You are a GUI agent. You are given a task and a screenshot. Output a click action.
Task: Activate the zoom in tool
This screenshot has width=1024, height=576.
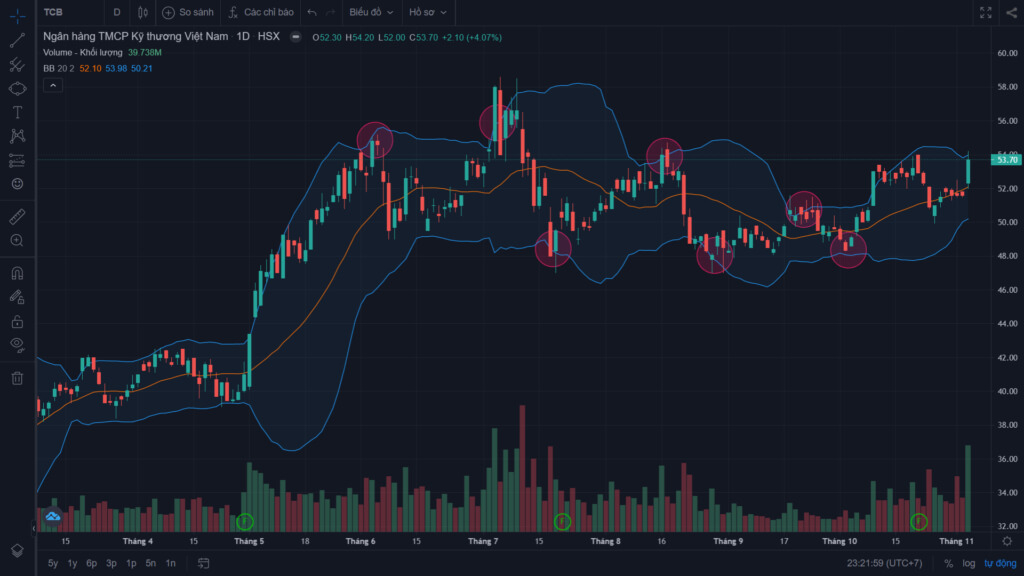[18, 240]
